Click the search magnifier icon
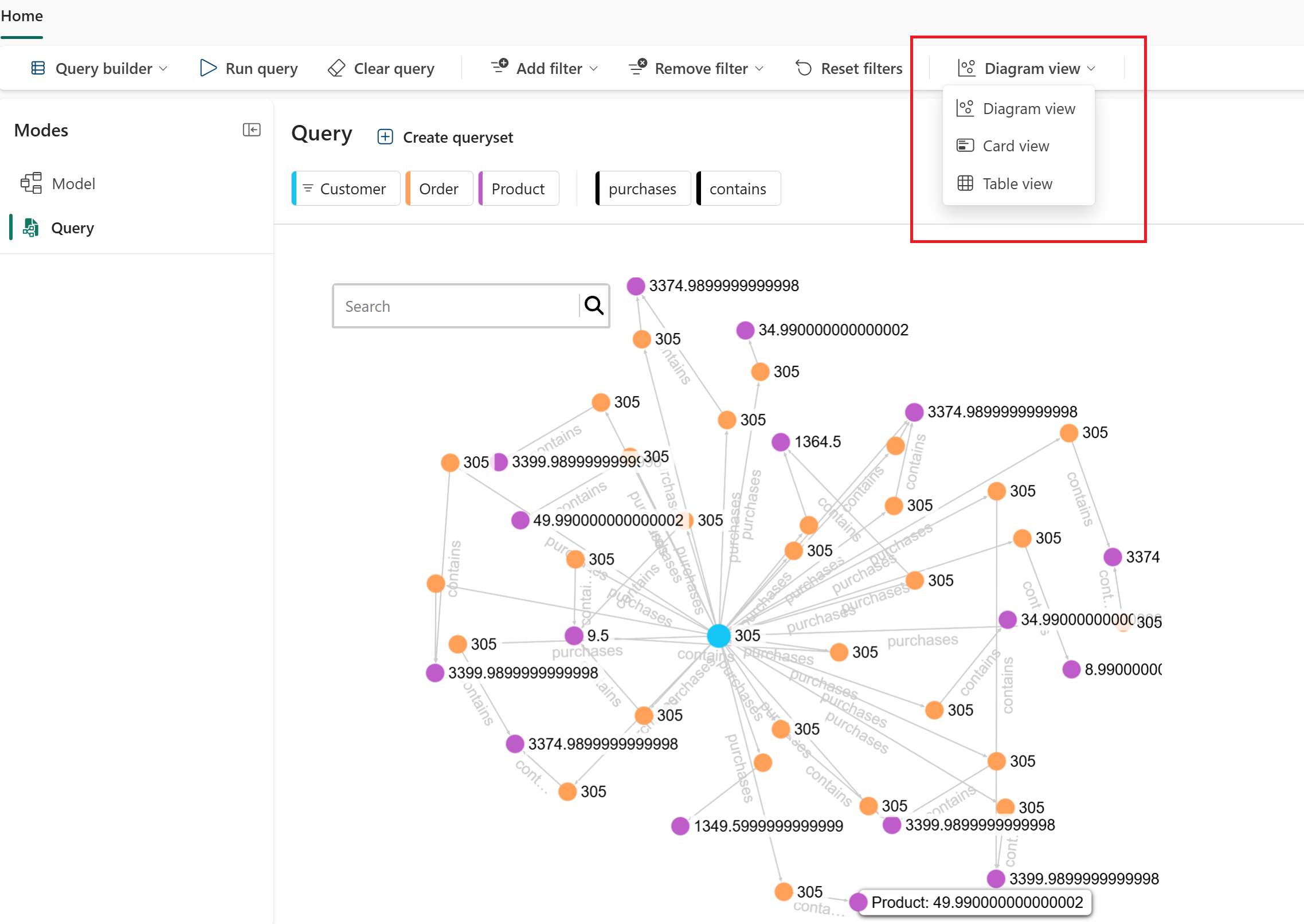Viewport: 1304px width, 924px height. 594,306
